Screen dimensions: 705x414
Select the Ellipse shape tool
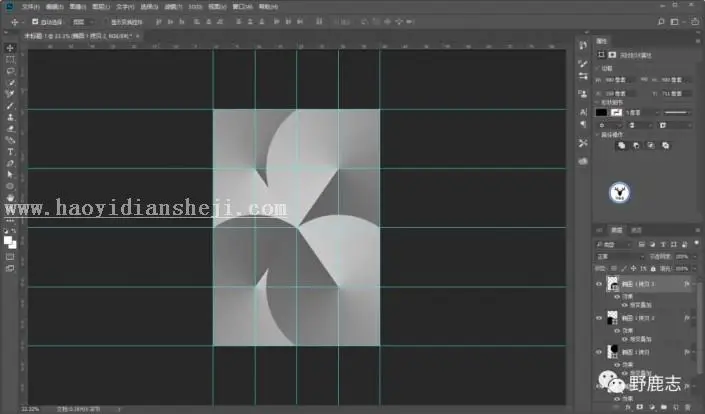click(10, 186)
